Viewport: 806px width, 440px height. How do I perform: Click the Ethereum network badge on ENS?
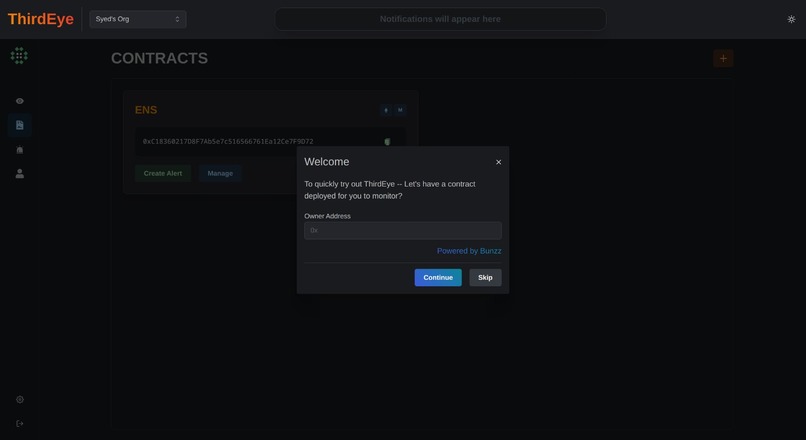coord(386,110)
